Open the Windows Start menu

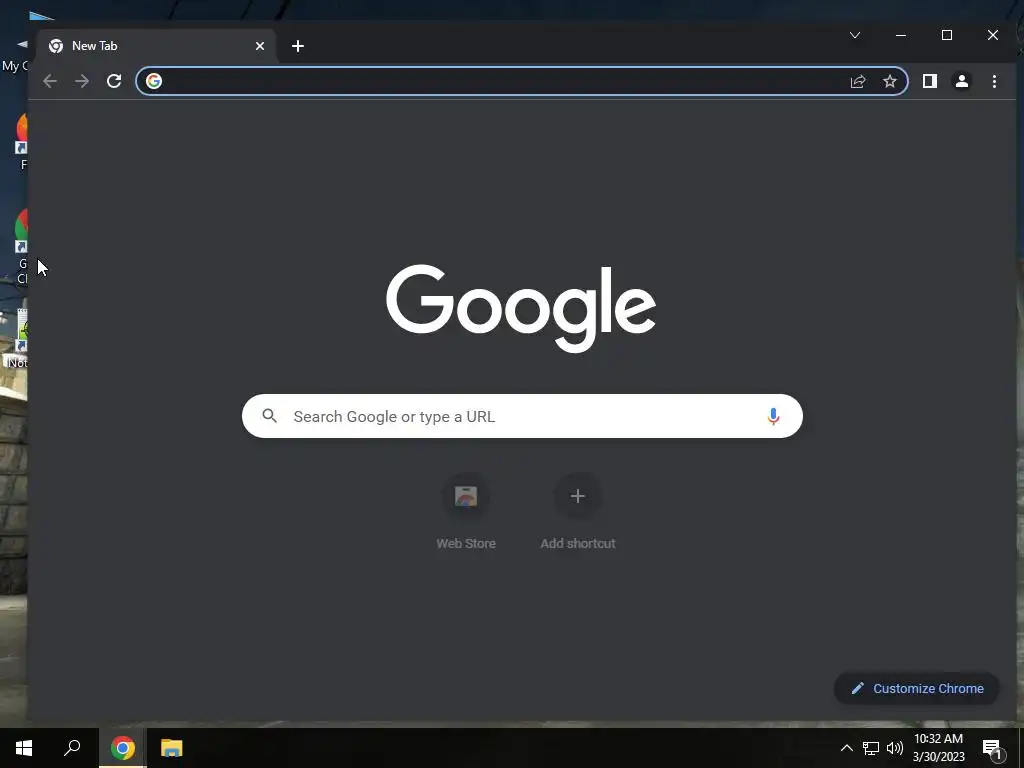[24, 748]
